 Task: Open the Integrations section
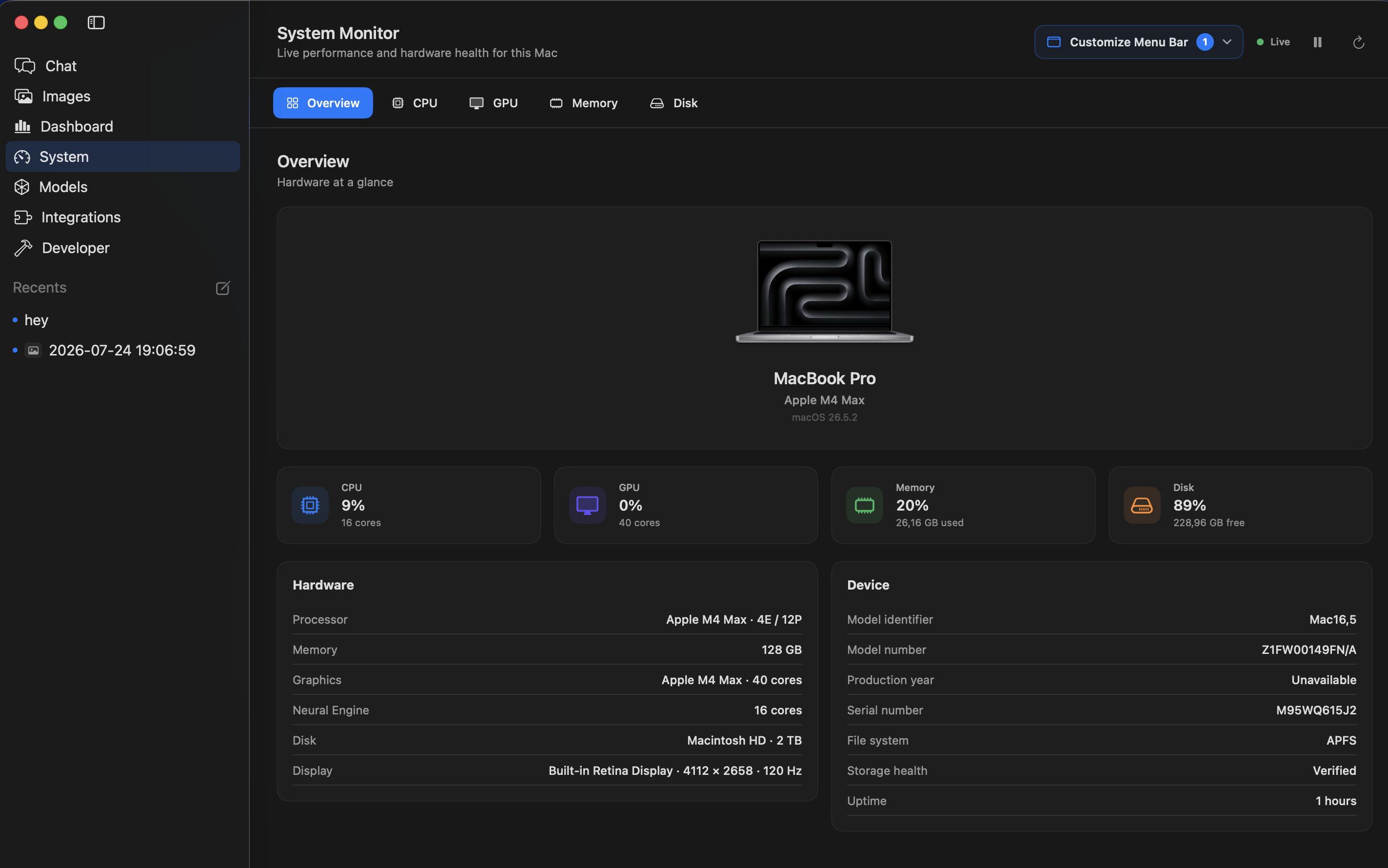click(122, 217)
